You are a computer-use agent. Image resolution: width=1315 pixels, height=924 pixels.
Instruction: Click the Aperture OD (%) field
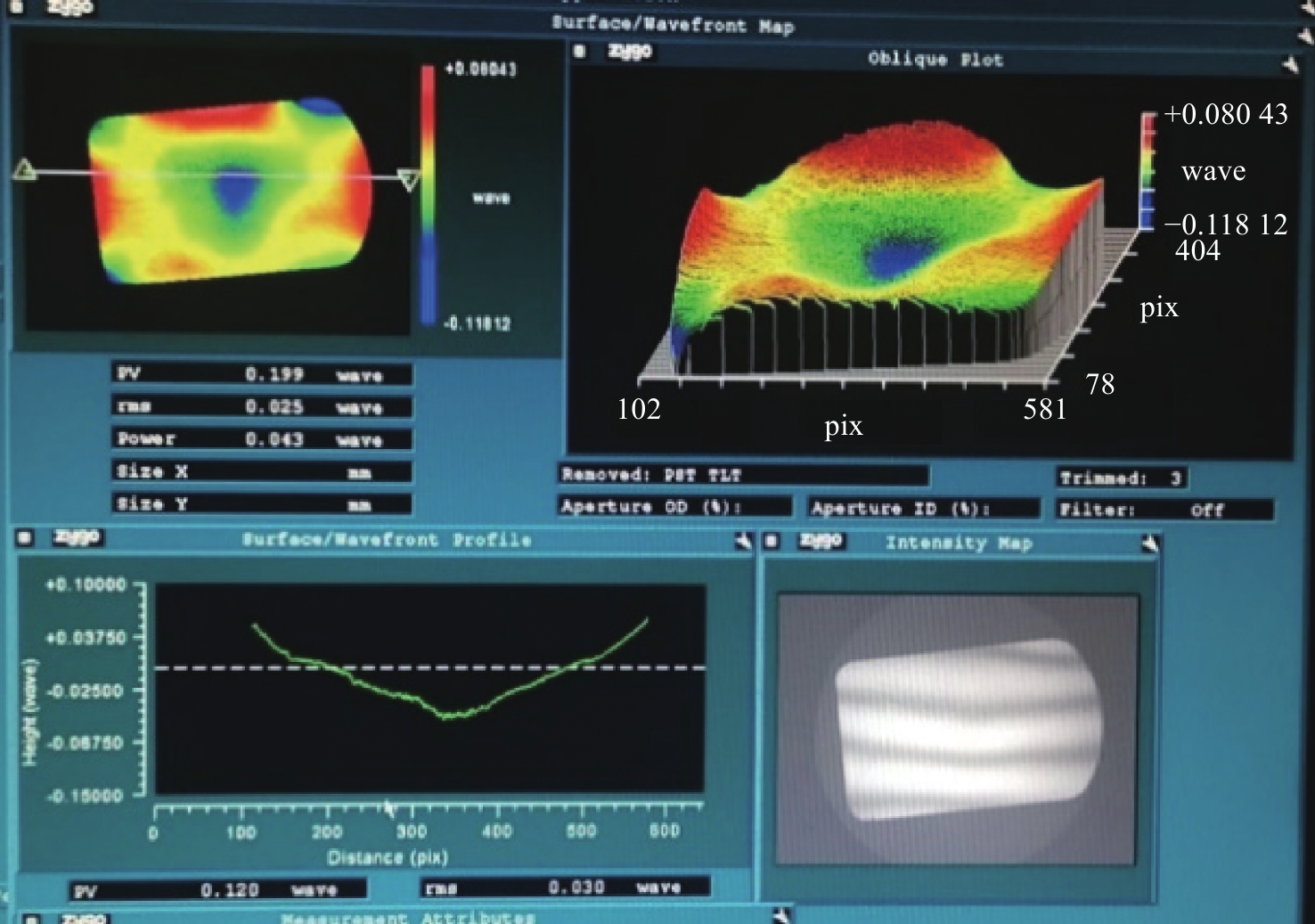coord(674,507)
